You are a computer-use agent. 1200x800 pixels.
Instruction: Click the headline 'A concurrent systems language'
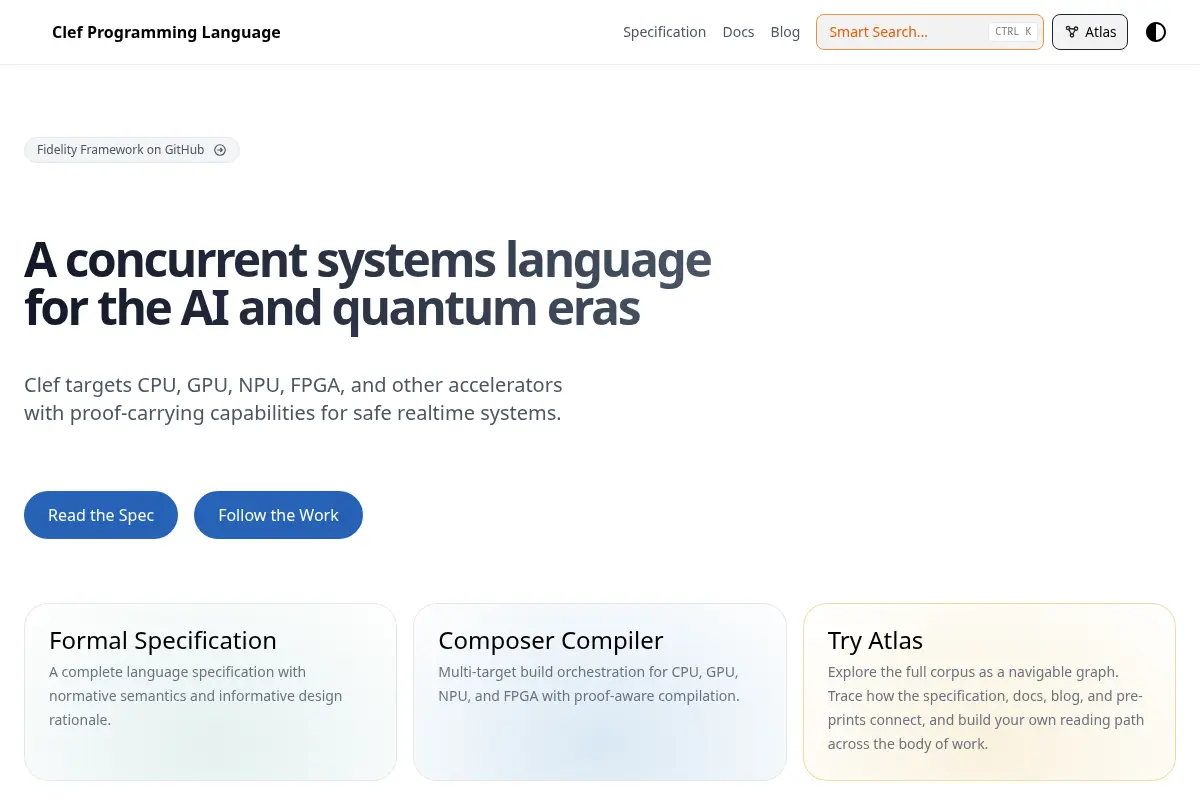click(x=367, y=260)
